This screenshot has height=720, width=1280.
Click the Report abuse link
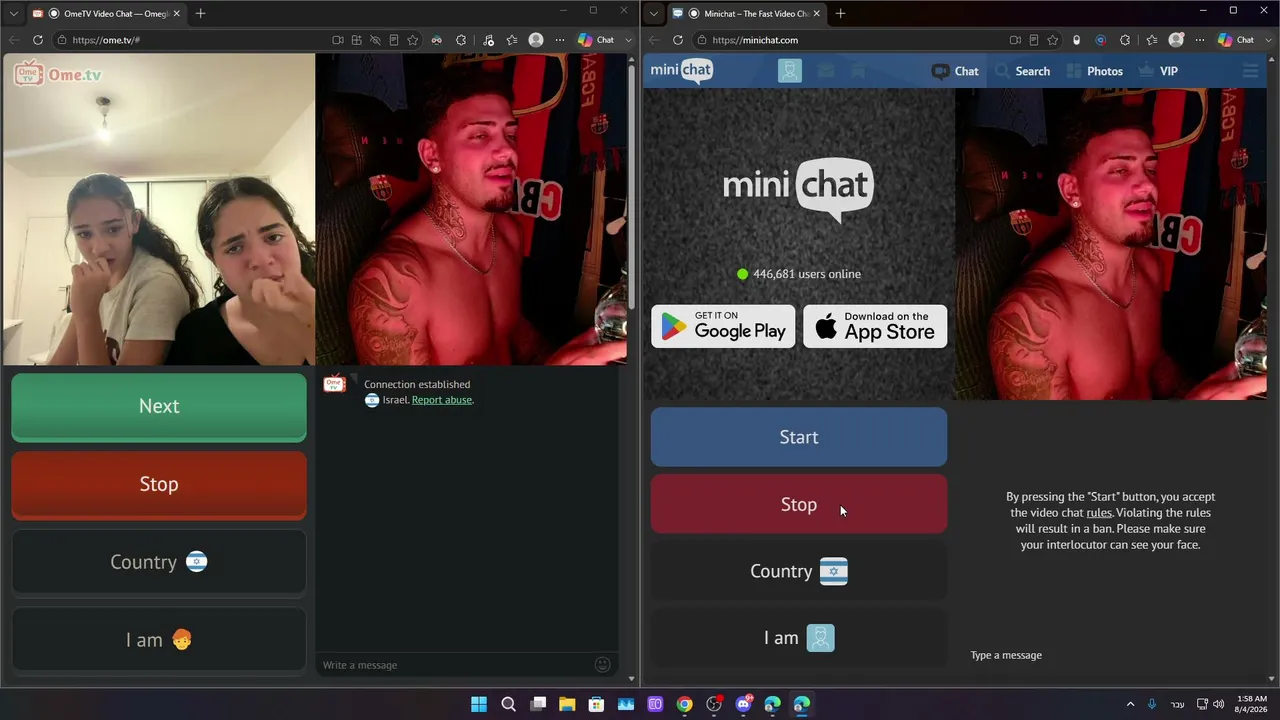[x=441, y=400]
